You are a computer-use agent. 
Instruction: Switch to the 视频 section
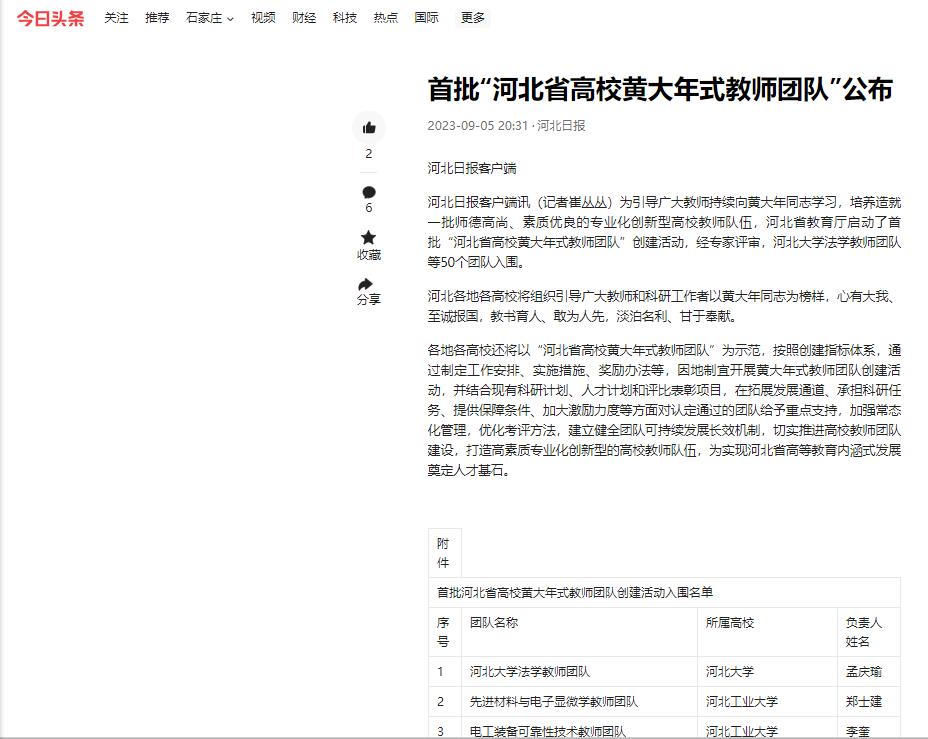coord(263,18)
